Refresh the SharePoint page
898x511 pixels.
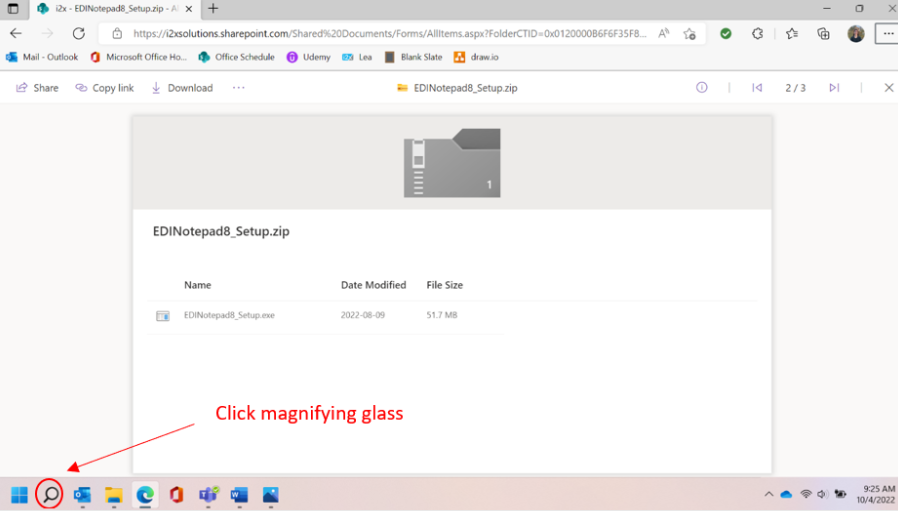(78, 33)
